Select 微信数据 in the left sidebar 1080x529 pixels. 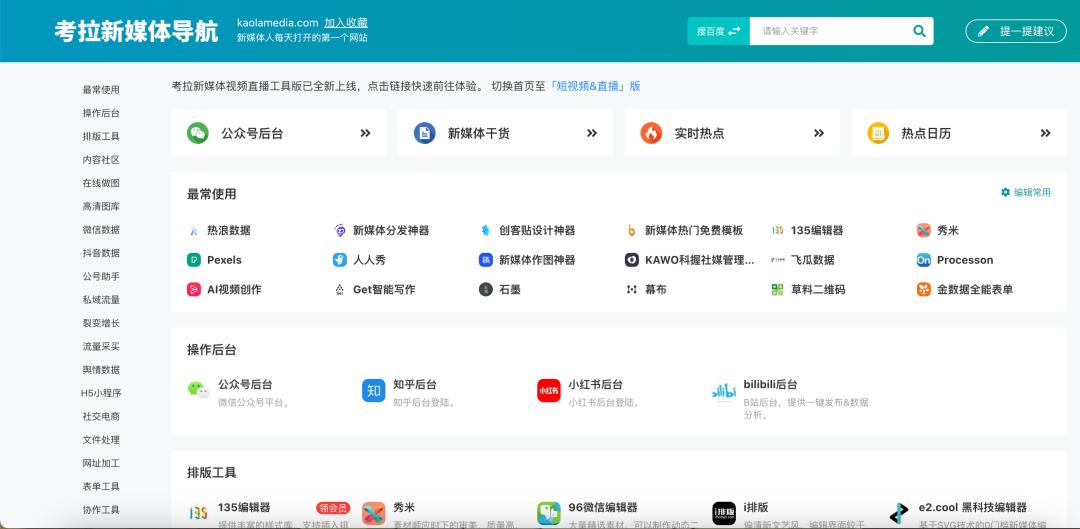coord(101,229)
